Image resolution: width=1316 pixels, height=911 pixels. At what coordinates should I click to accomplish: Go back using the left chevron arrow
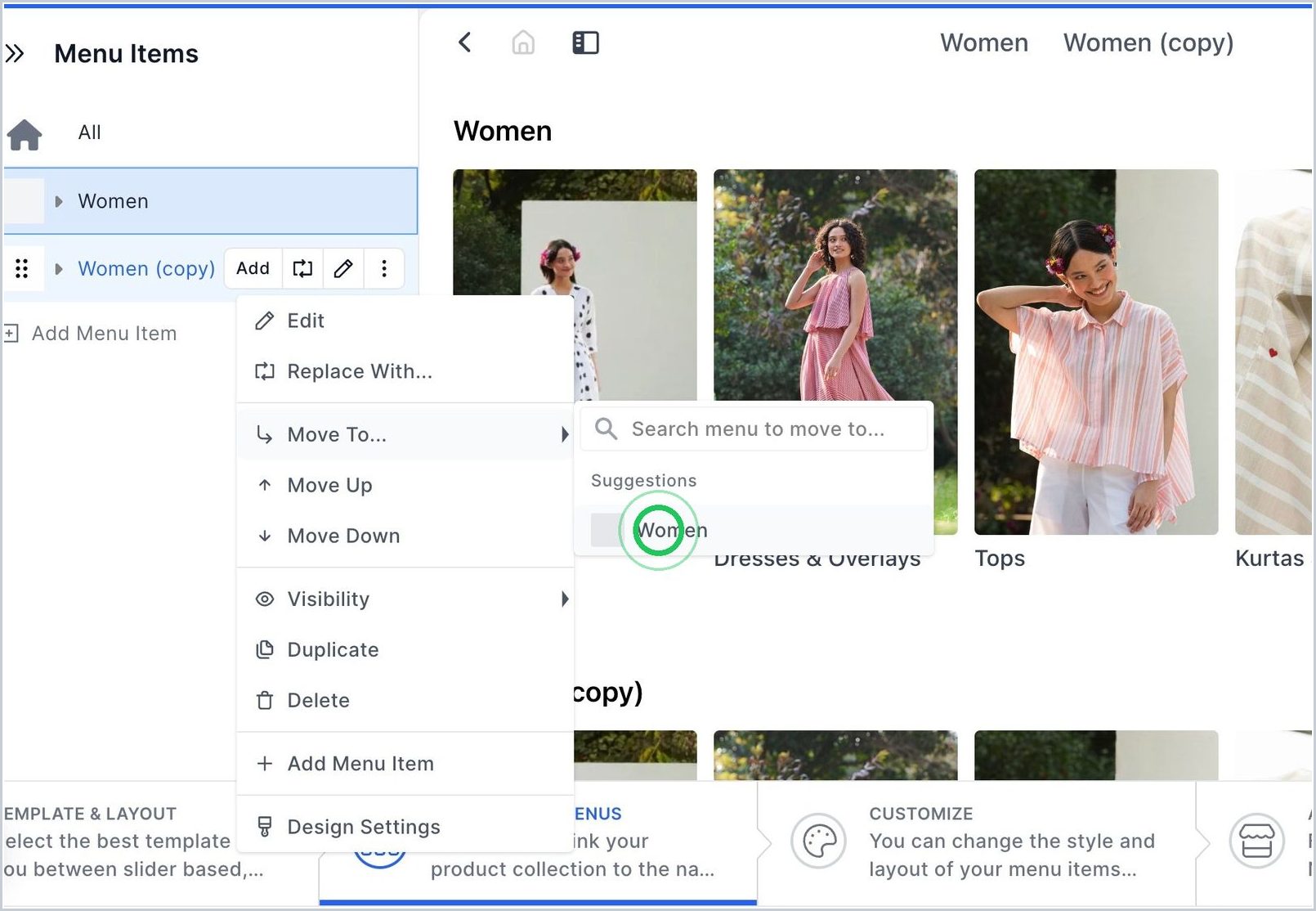[464, 43]
